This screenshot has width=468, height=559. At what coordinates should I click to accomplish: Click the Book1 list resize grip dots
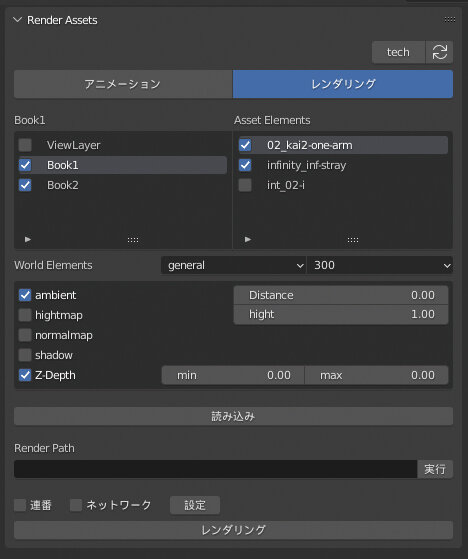pos(133,240)
